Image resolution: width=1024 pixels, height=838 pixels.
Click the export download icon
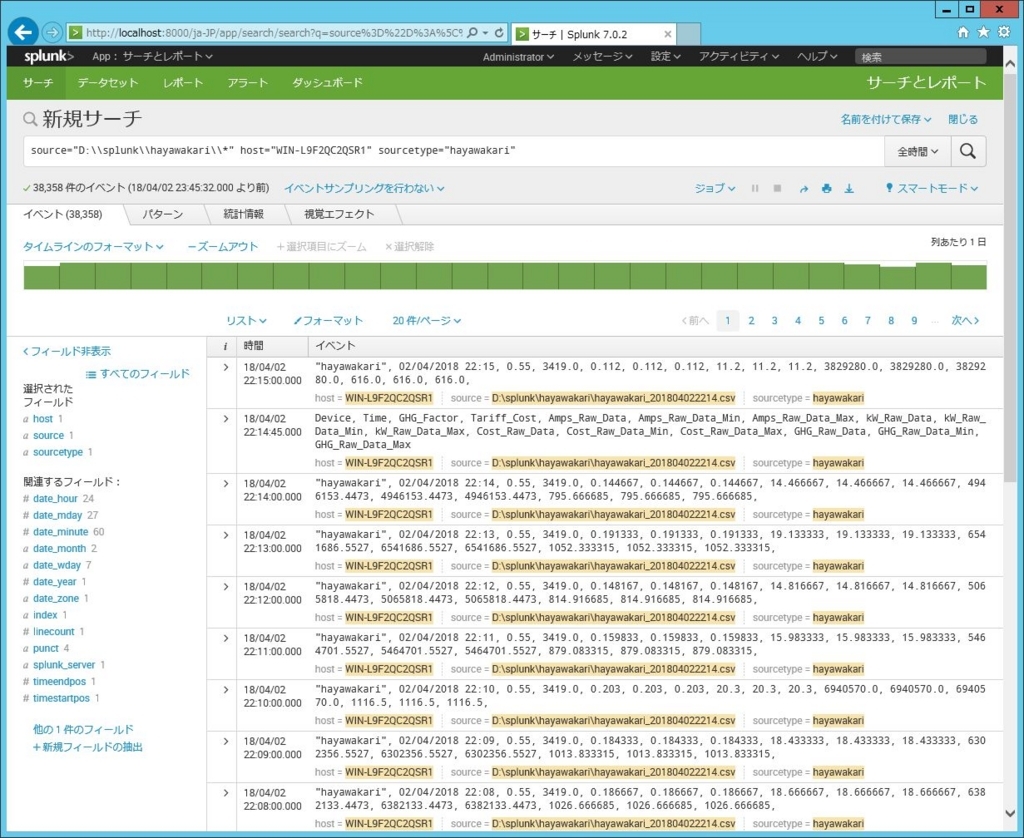[849, 188]
